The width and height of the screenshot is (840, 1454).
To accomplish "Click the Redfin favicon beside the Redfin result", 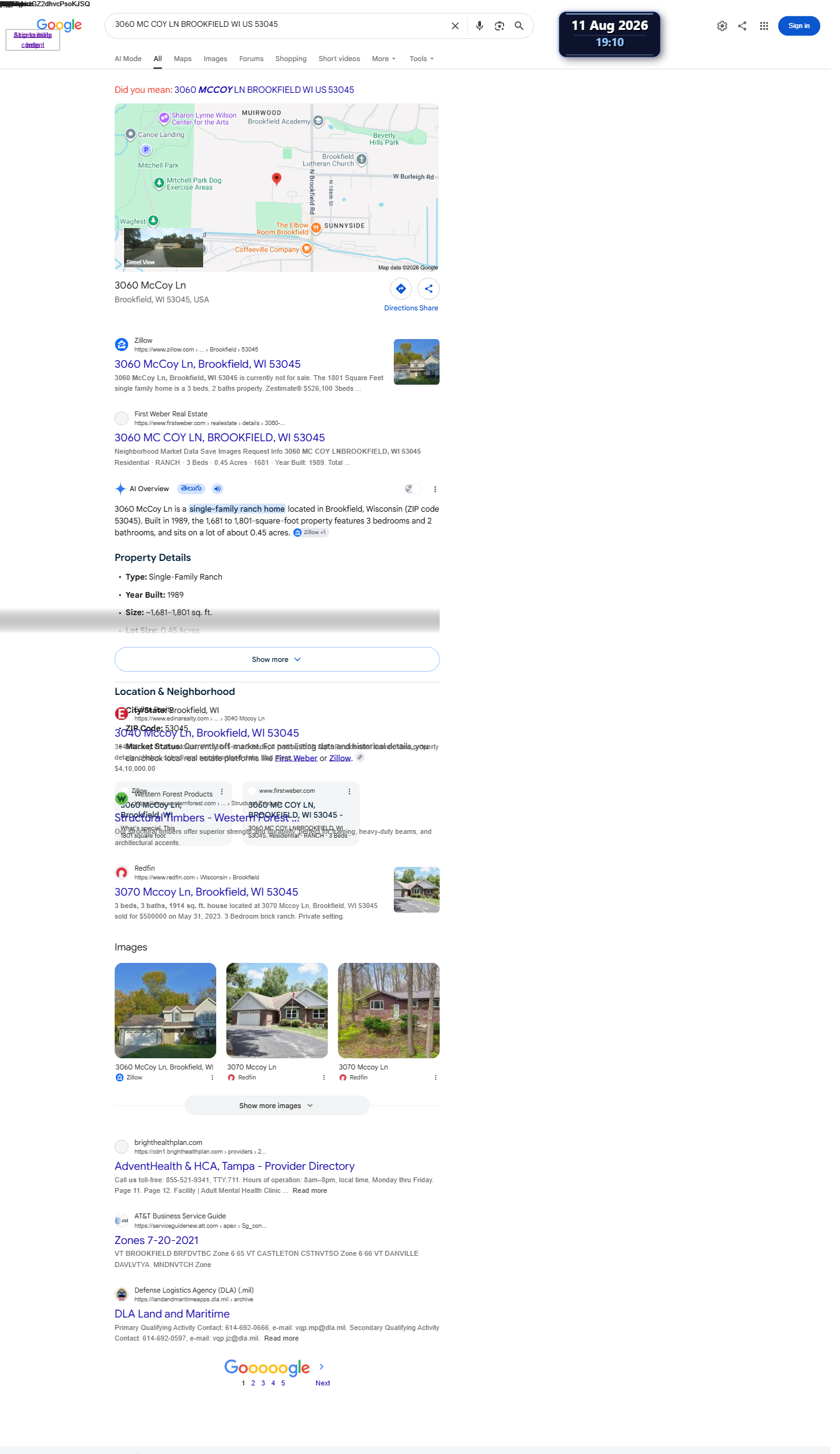I will (122, 873).
